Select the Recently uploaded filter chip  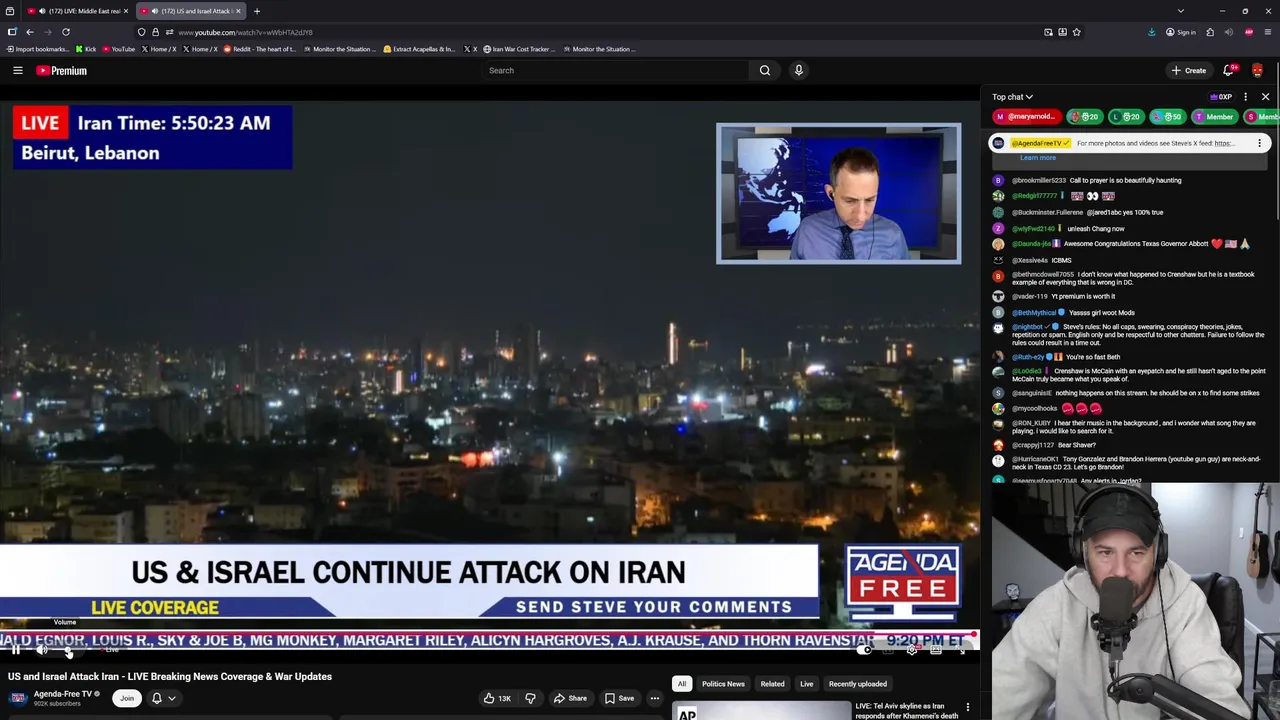(857, 684)
